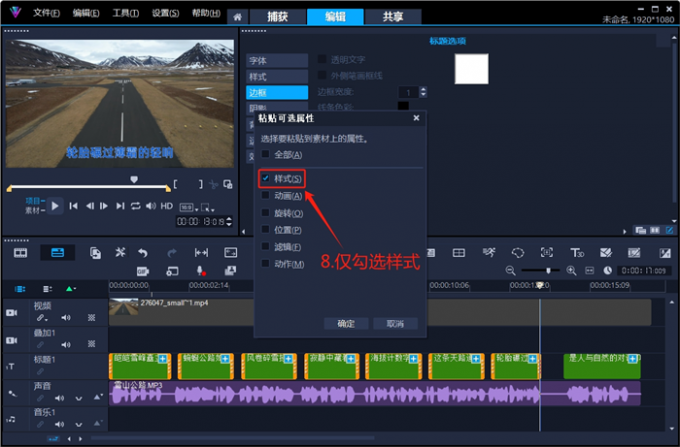The image size is (680, 447).
Task: Open add track green triangle dropdown
Action: coord(70,289)
